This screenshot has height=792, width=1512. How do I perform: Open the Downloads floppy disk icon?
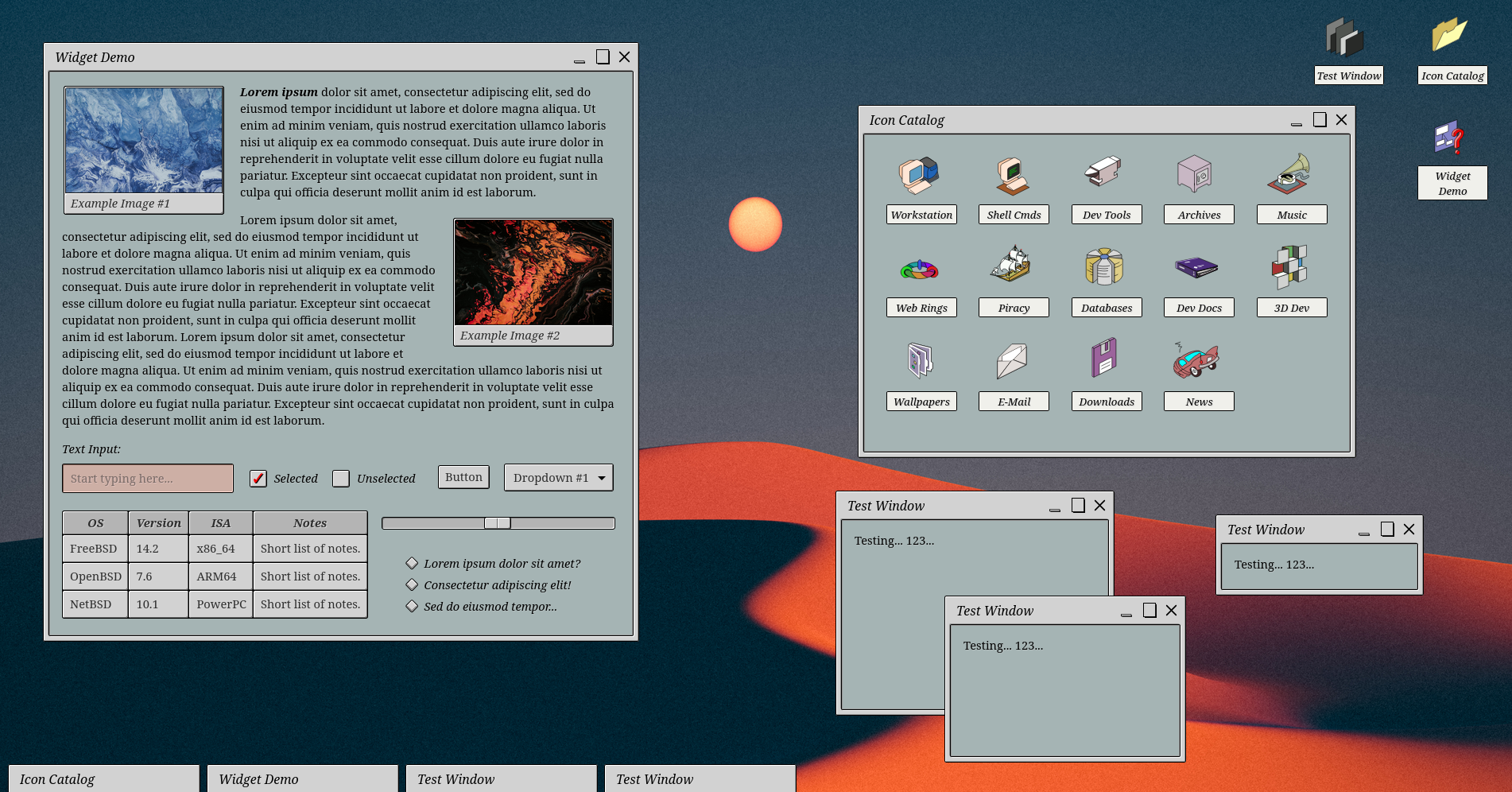(x=1105, y=359)
